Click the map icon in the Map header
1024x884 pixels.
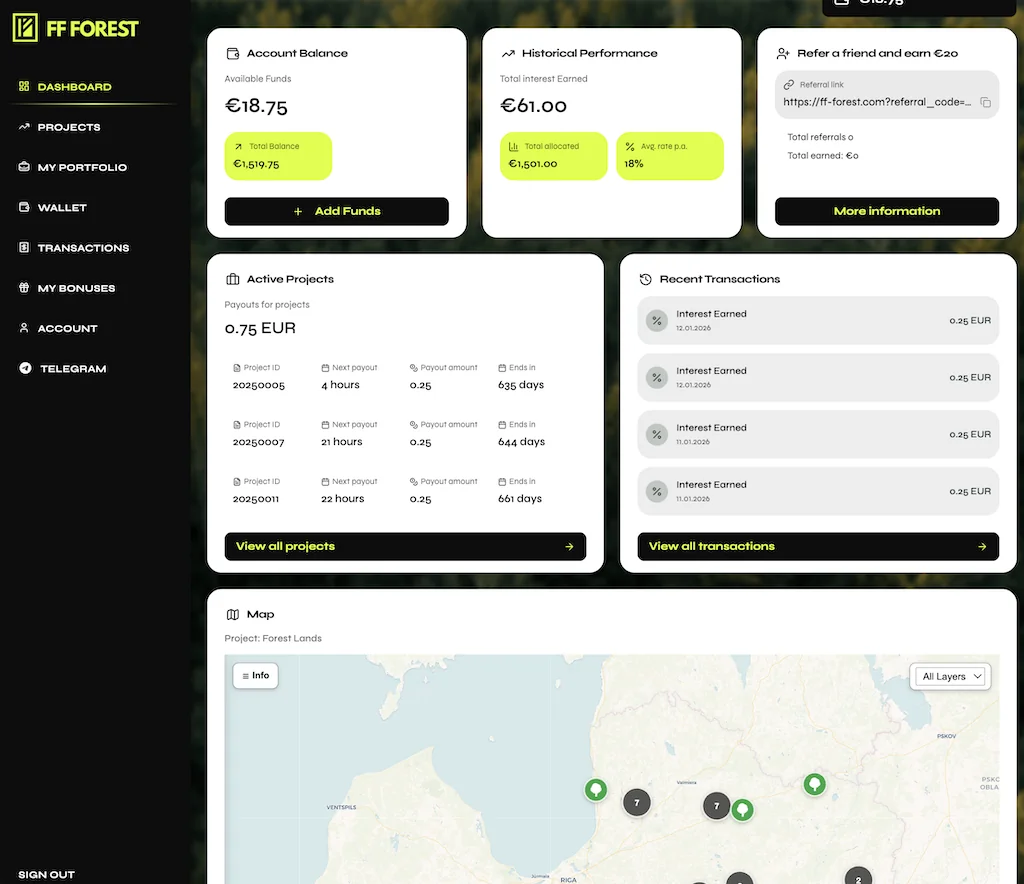pyautogui.click(x=233, y=615)
